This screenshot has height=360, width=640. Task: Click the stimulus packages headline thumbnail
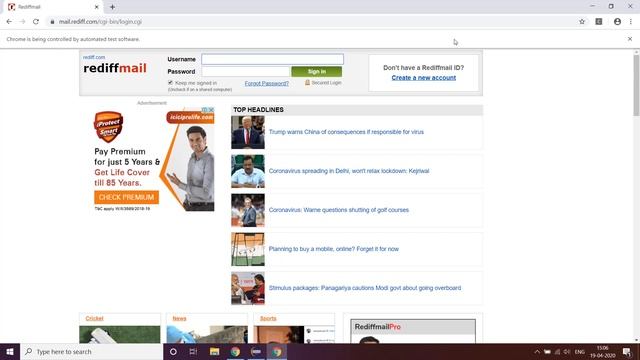(248, 288)
